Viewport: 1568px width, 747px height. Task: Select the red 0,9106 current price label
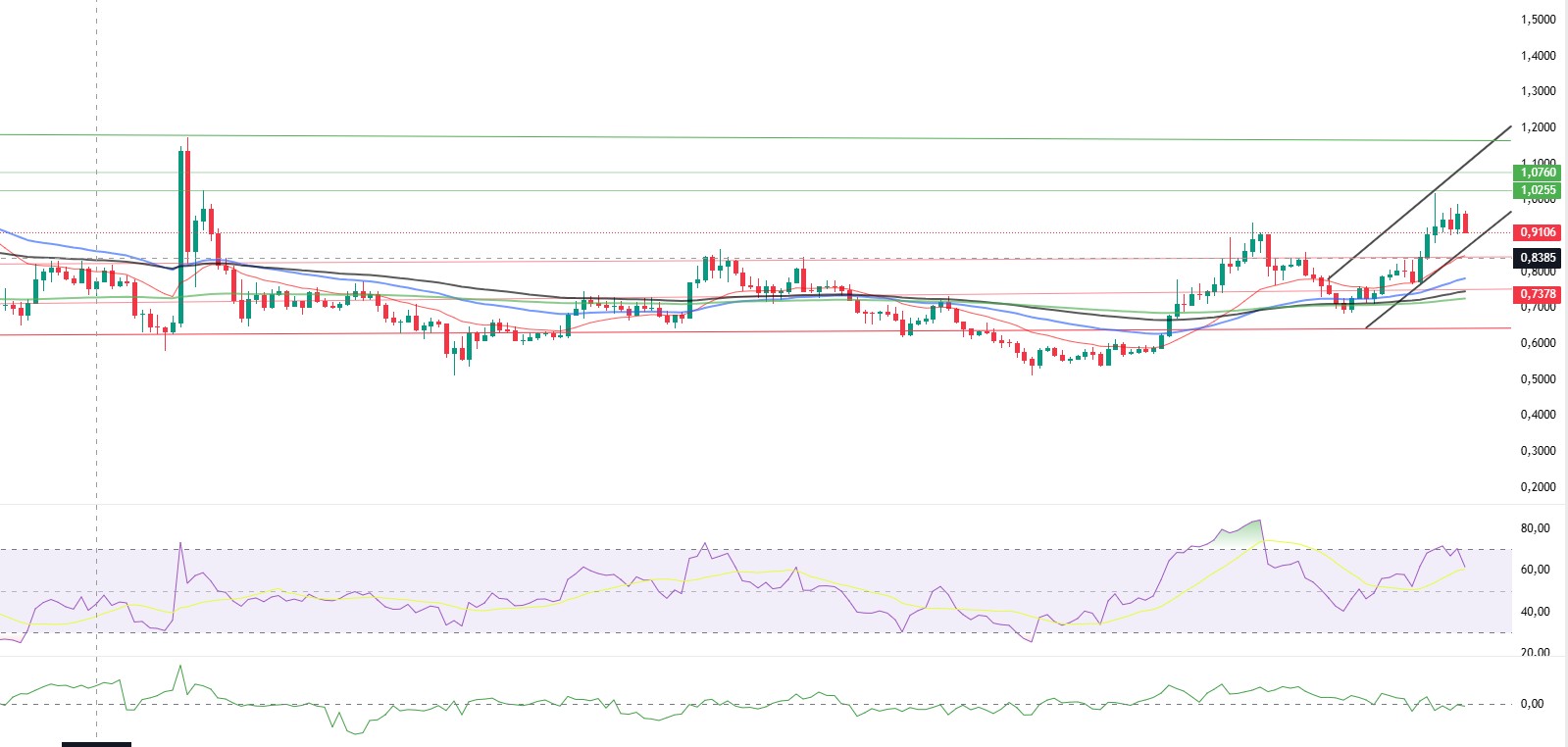coord(1538,232)
